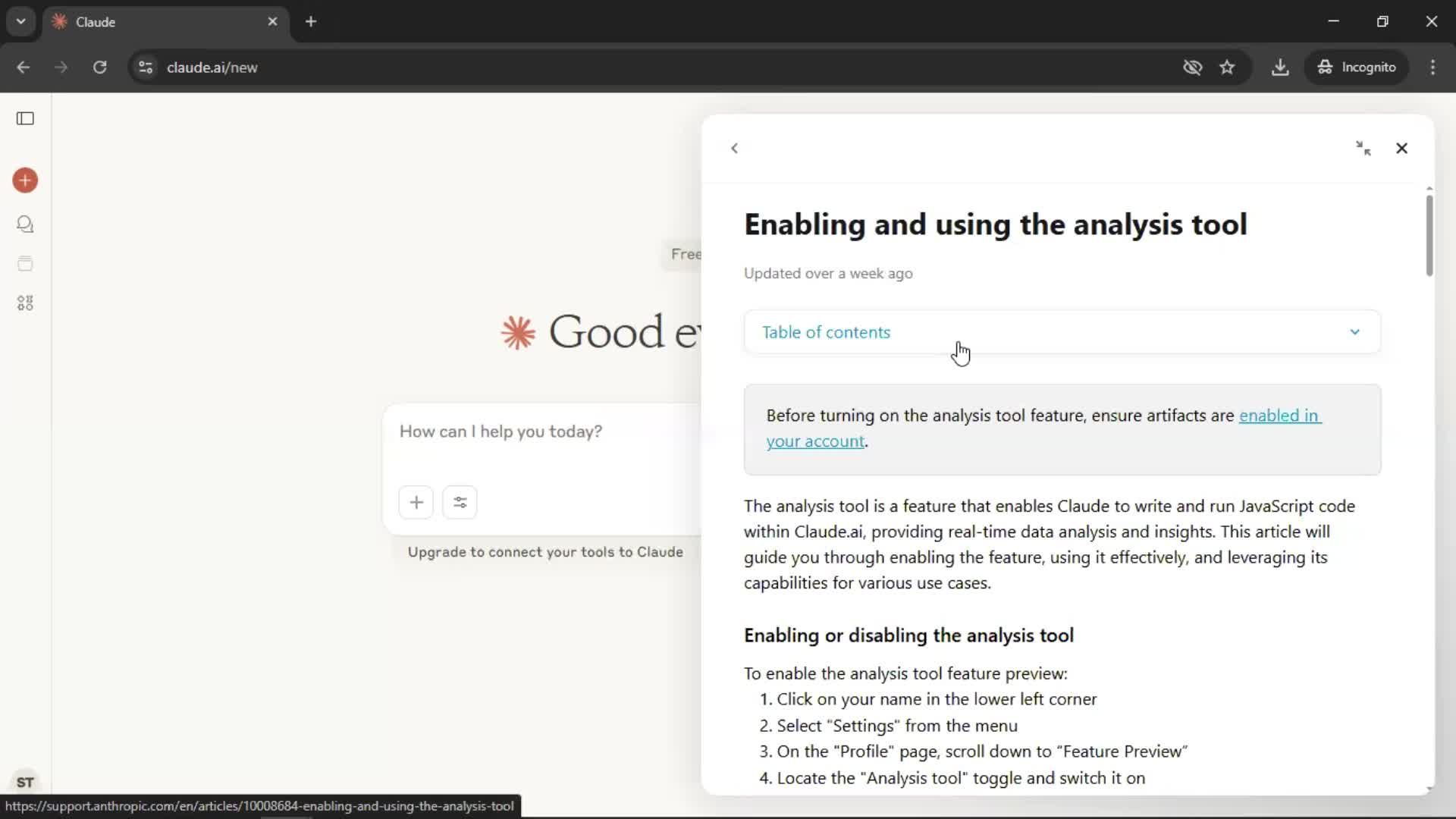Image resolution: width=1456 pixels, height=819 pixels.
Task: Open the ST user profile avatar
Action: (25, 782)
